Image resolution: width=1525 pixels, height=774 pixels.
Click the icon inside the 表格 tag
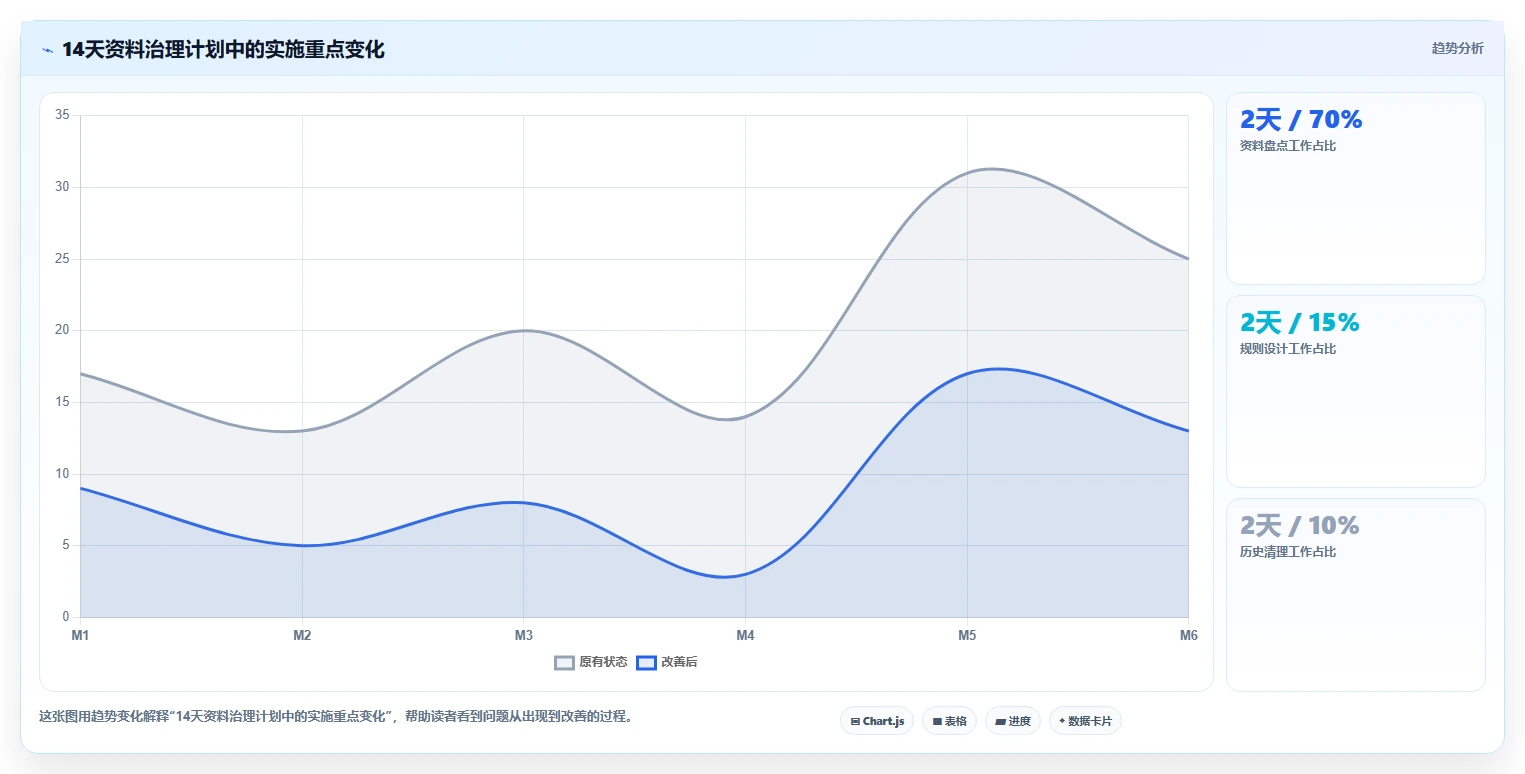[937, 721]
